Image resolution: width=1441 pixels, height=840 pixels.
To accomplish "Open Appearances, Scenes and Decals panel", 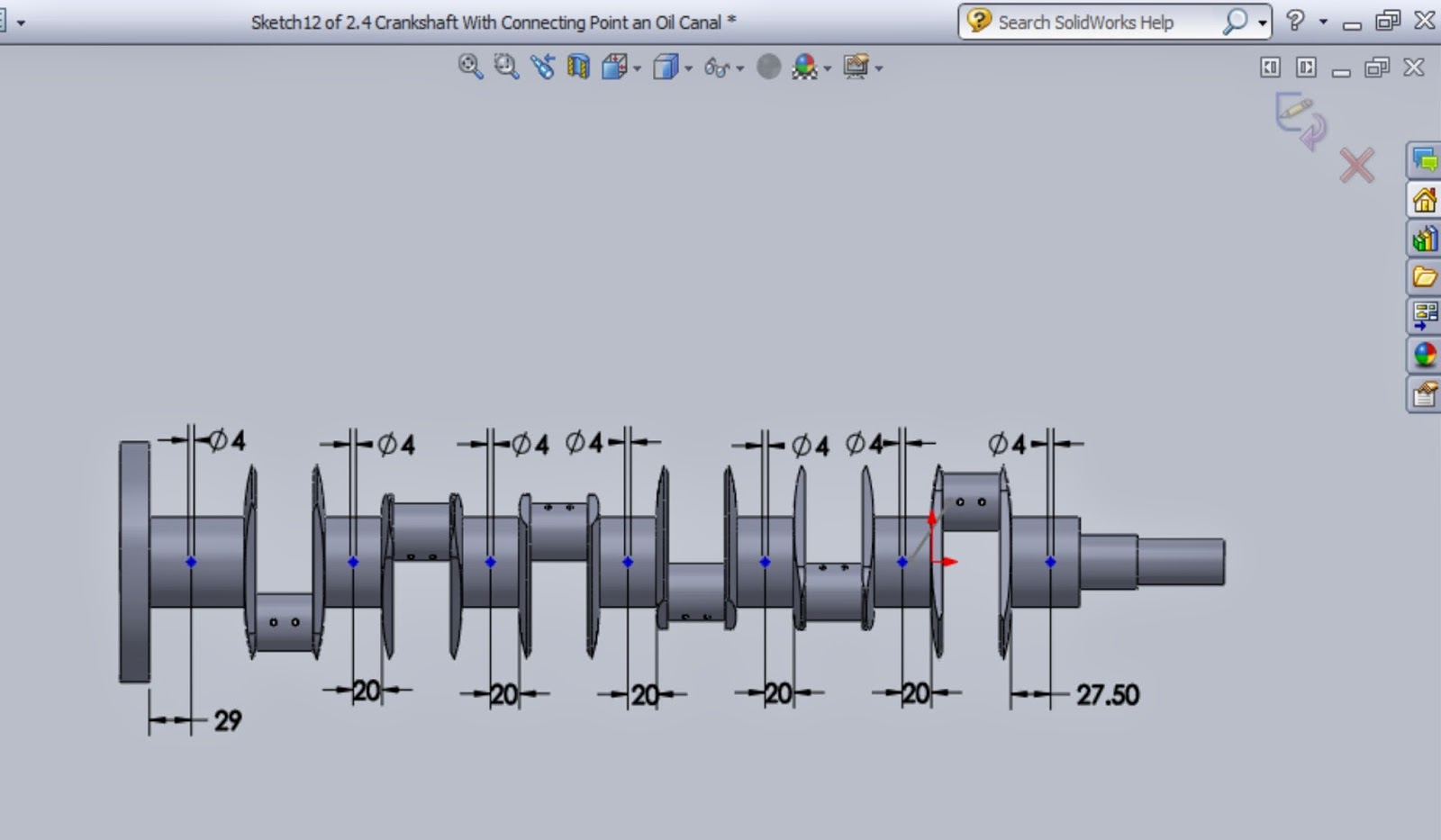I will [x=1424, y=355].
